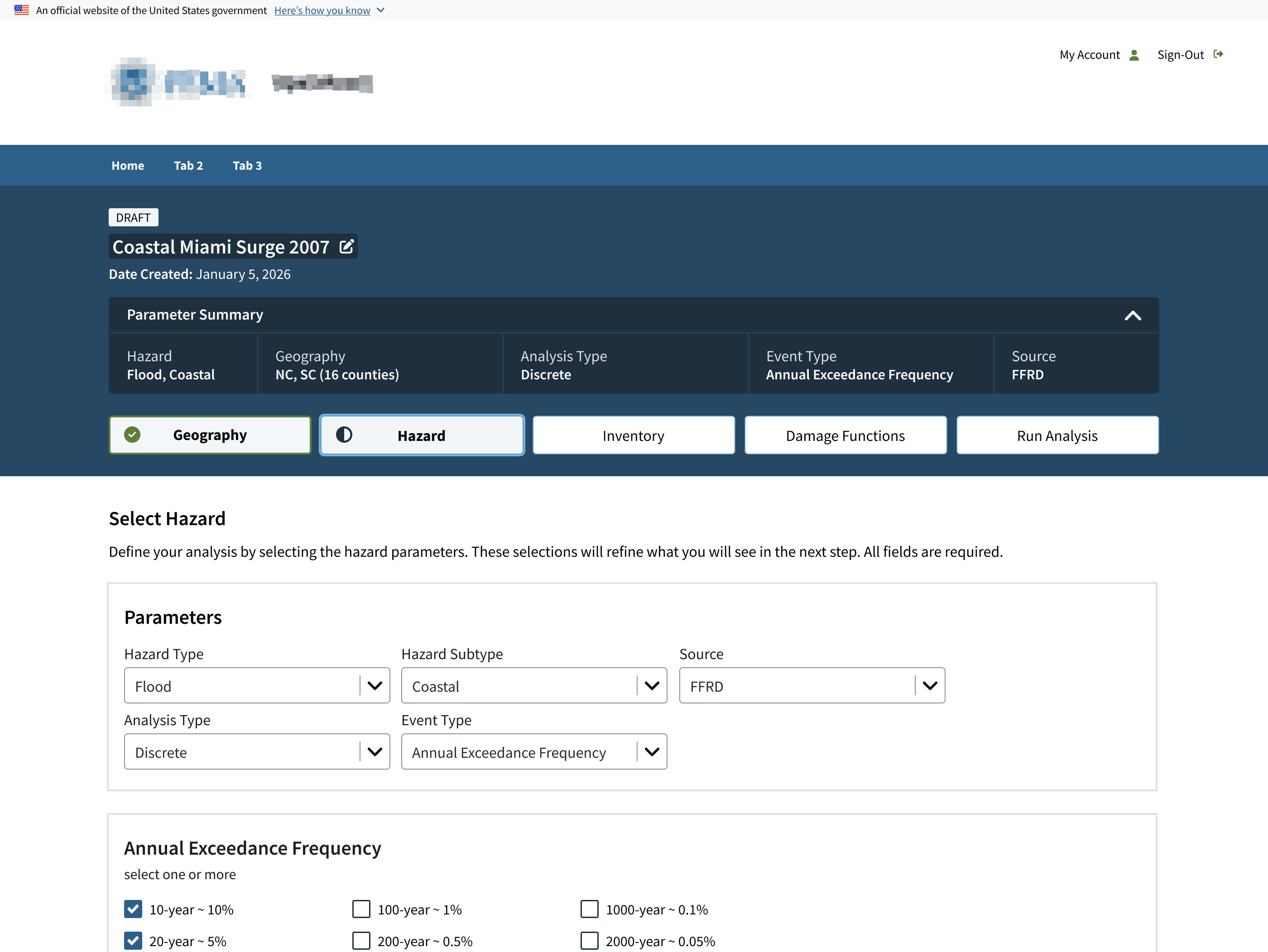Click the edit icon beside the analysis title

click(346, 246)
